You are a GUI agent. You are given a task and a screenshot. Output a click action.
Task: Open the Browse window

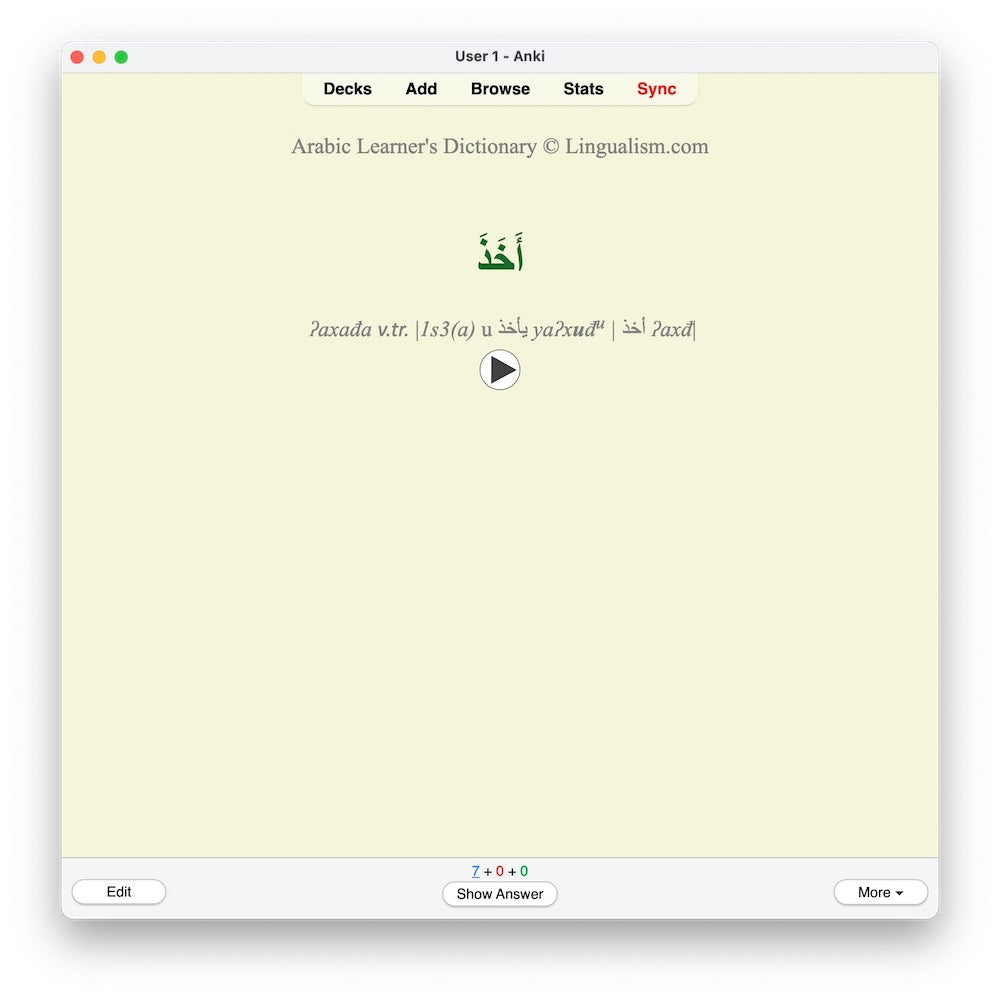(x=500, y=89)
